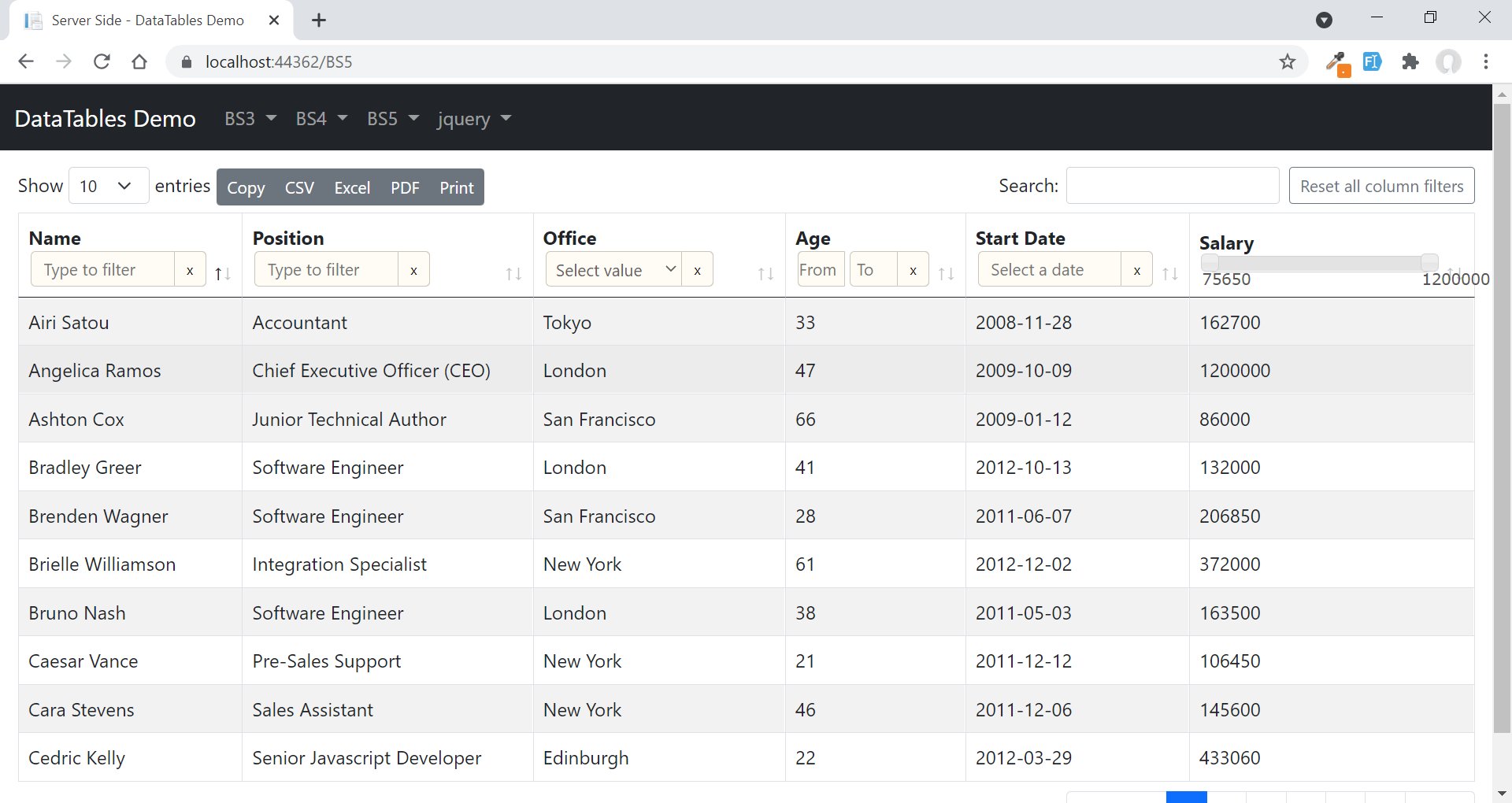
Task: Open the Show entries count dropdown
Action: click(x=109, y=186)
